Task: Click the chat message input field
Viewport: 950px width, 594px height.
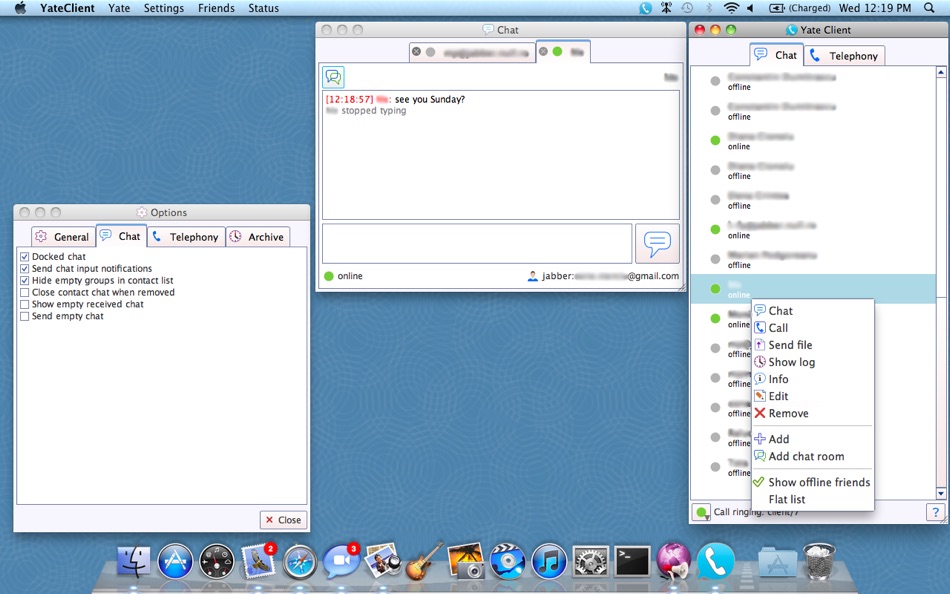Action: (477, 244)
